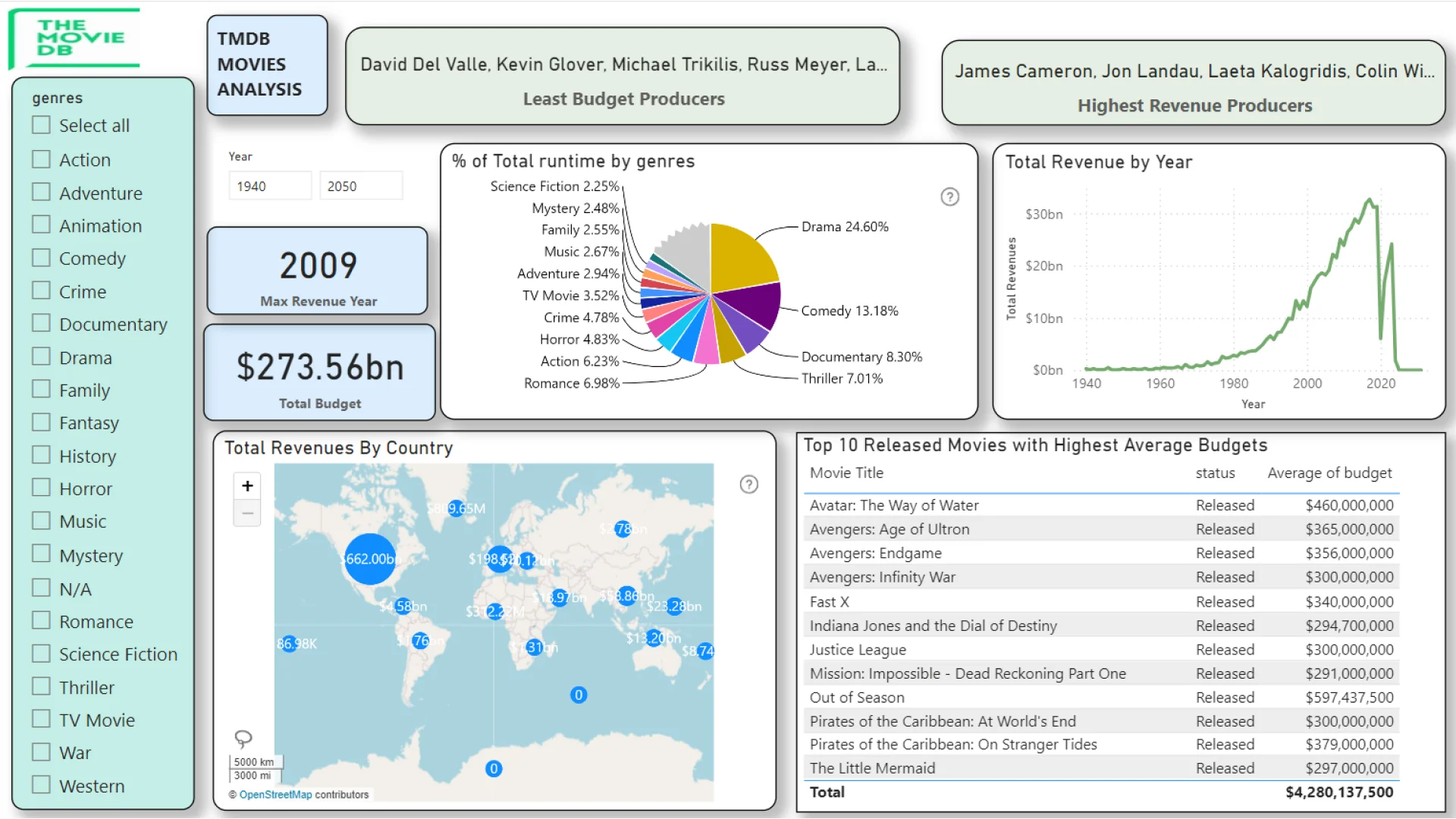This screenshot has height=819, width=1456.
Task: Click the revenue line peak near 2020
Action: [1370, 201]
